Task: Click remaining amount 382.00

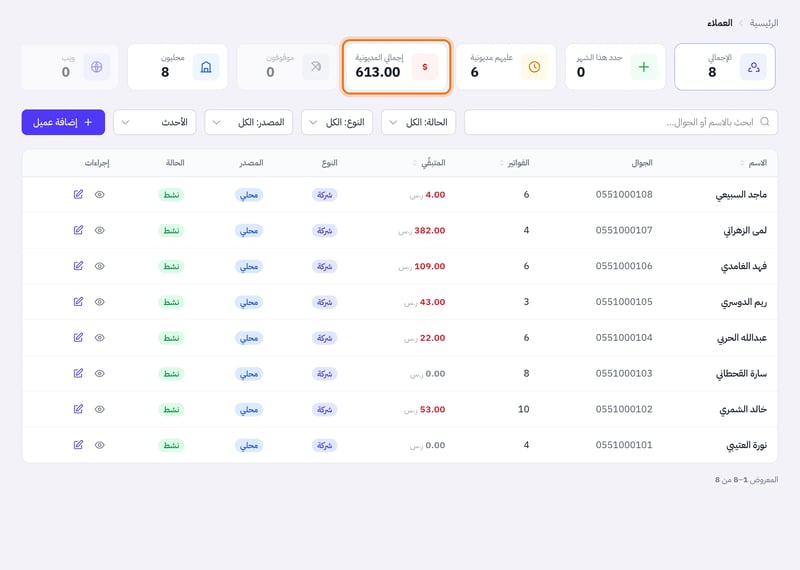Action: [x=430, y=230]
